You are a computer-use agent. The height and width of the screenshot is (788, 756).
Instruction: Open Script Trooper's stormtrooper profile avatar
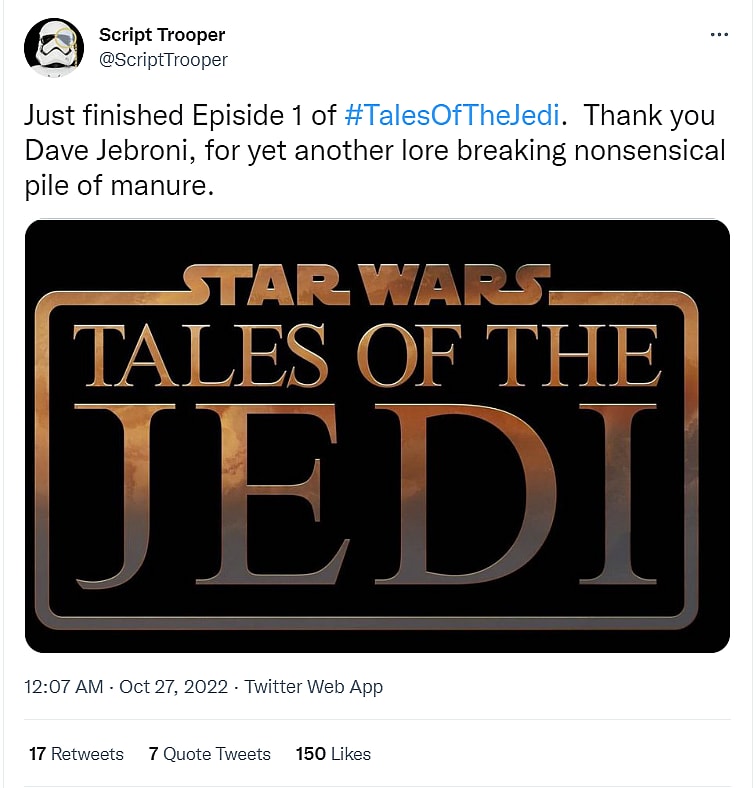point(54,47)
